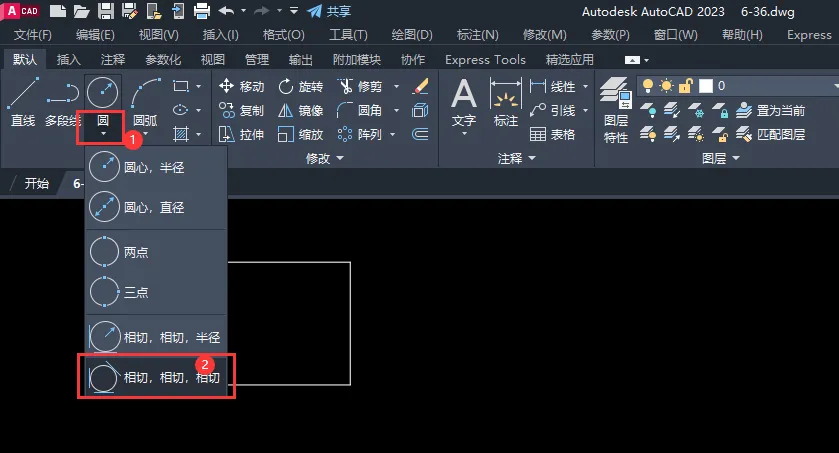
Task: Toggle layer 0 lock icon
Action: pyautogui.click(x=685, y=86)
